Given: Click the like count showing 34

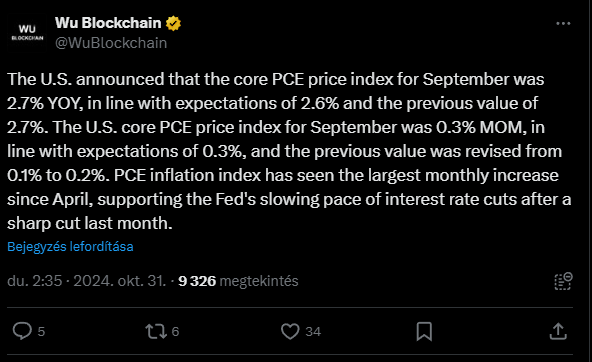Looking at the screenshot, I should click(x=313, y=331).
